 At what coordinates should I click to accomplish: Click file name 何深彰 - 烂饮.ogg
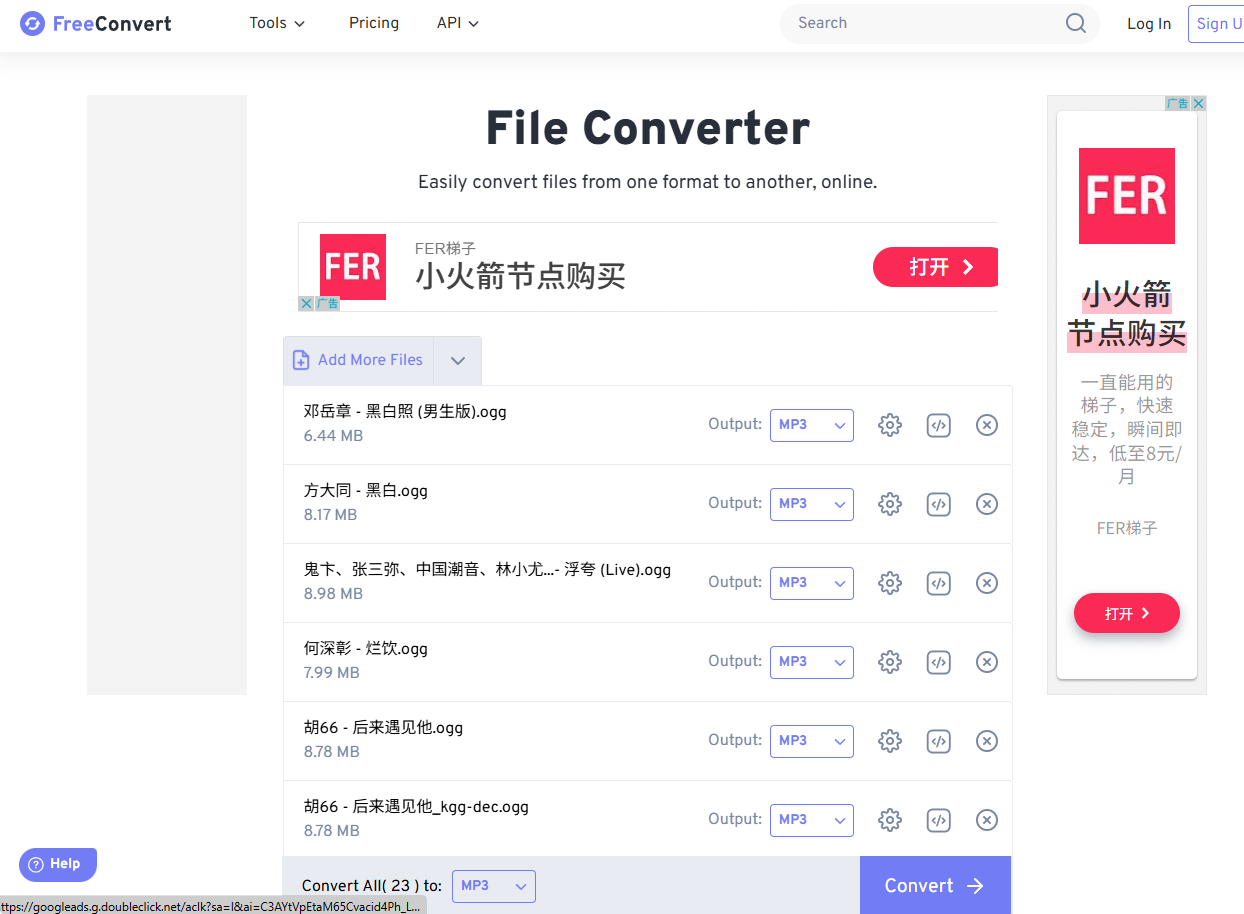tap(366, 648)
